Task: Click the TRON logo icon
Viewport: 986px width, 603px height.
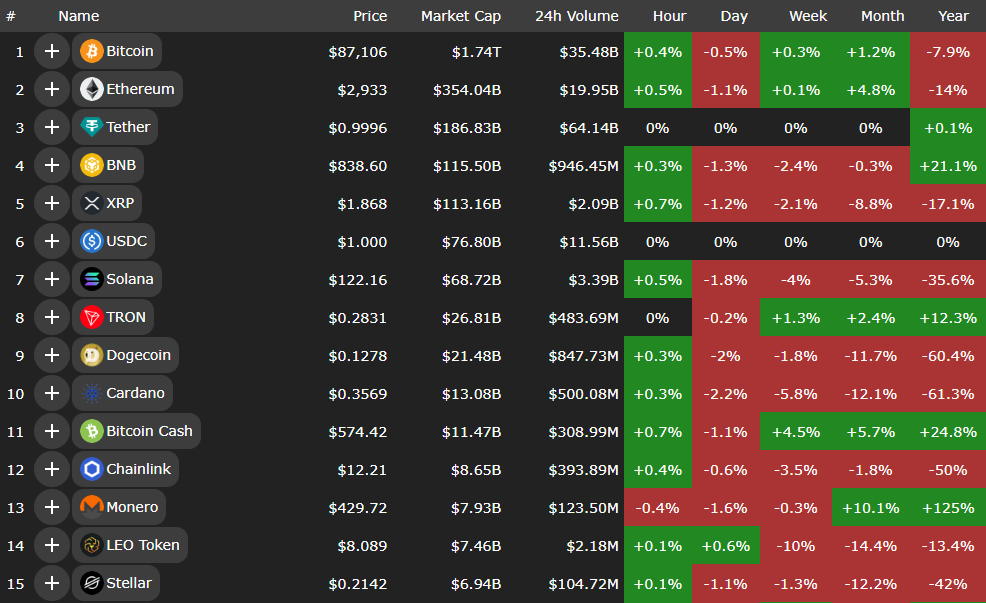Action: (92, 317)
